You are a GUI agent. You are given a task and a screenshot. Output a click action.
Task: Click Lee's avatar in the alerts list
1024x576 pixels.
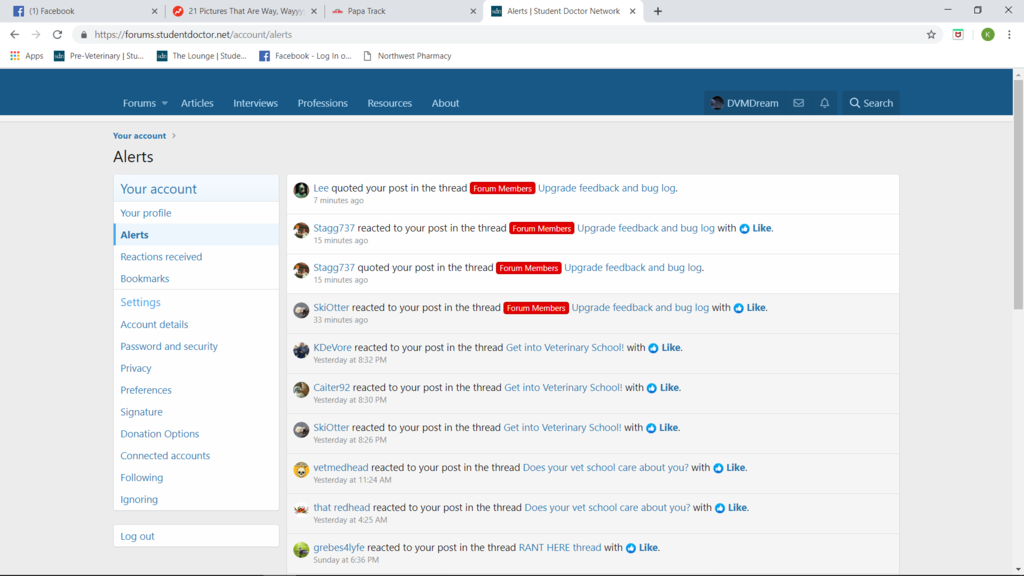[301, 190]
